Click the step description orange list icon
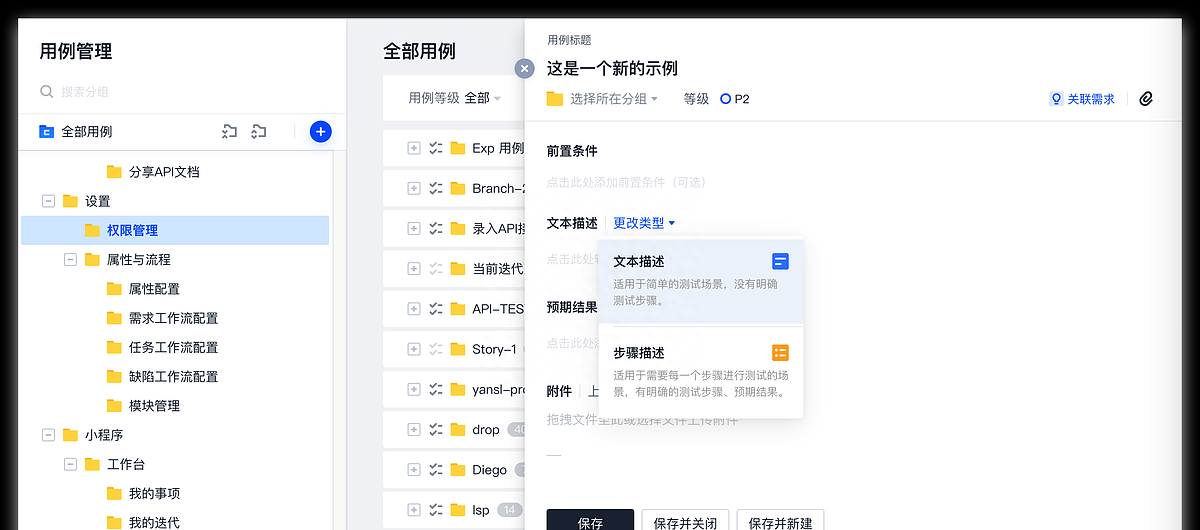The image size is (1200, 530). [780, 352]
